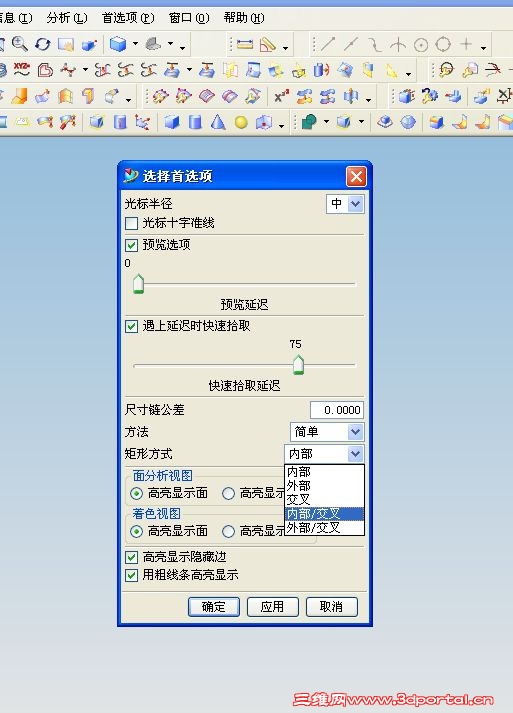Click the gray face analysis shape icon
The width and height of the screenshot is (513, 713).
154,44
